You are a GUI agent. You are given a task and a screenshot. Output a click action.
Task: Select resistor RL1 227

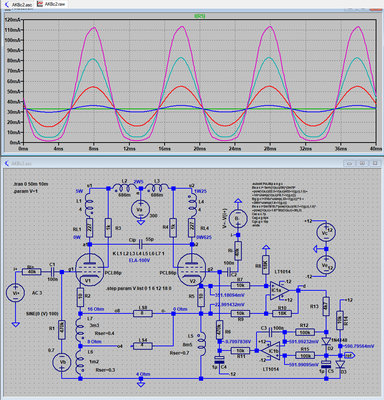click(89, 228)
